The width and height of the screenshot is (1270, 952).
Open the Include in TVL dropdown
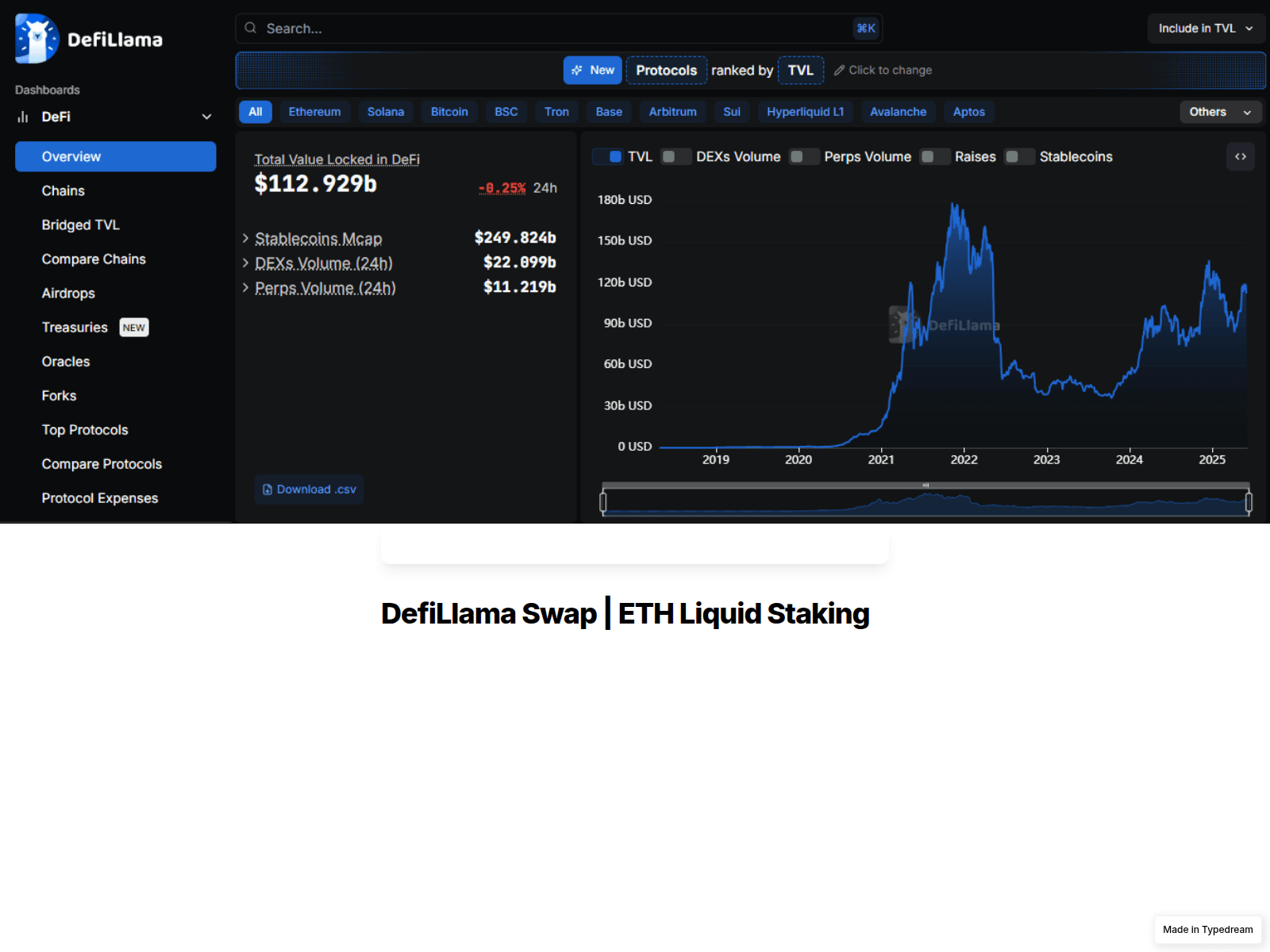1205,28
